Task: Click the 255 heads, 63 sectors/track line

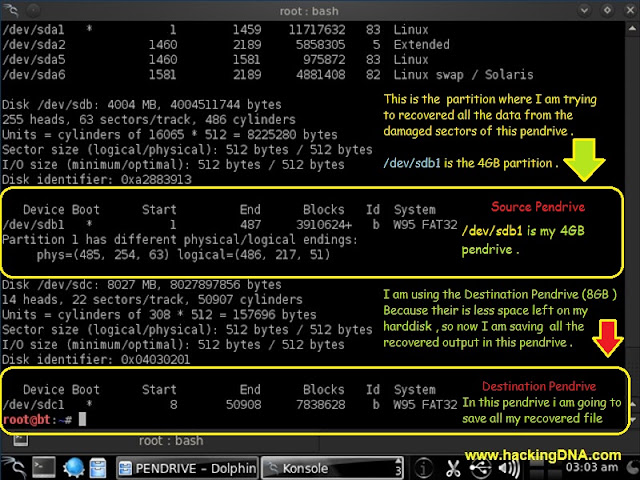Action: tap(149, 120)
